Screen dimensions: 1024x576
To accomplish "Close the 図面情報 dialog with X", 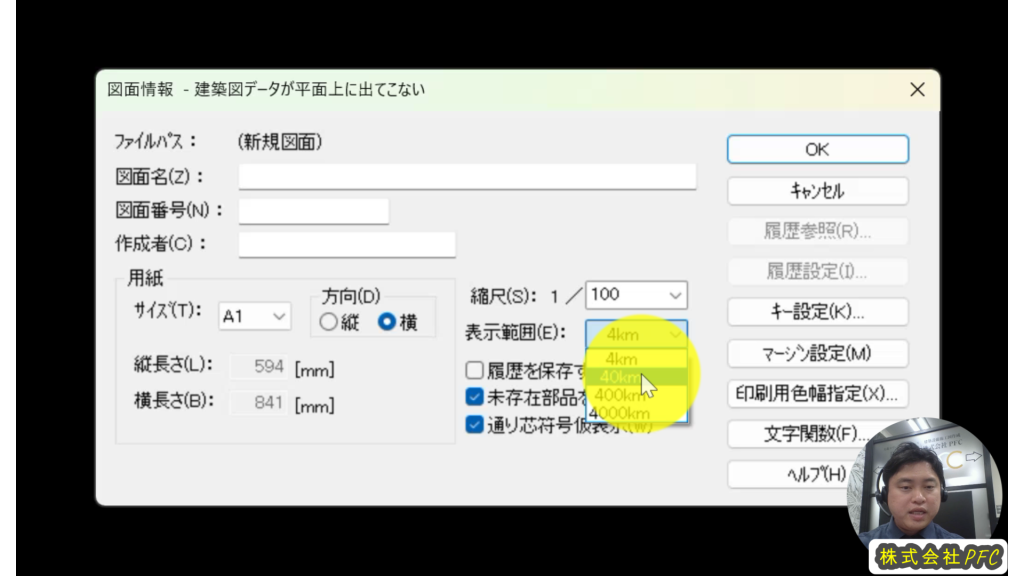I will click(917, 89).
